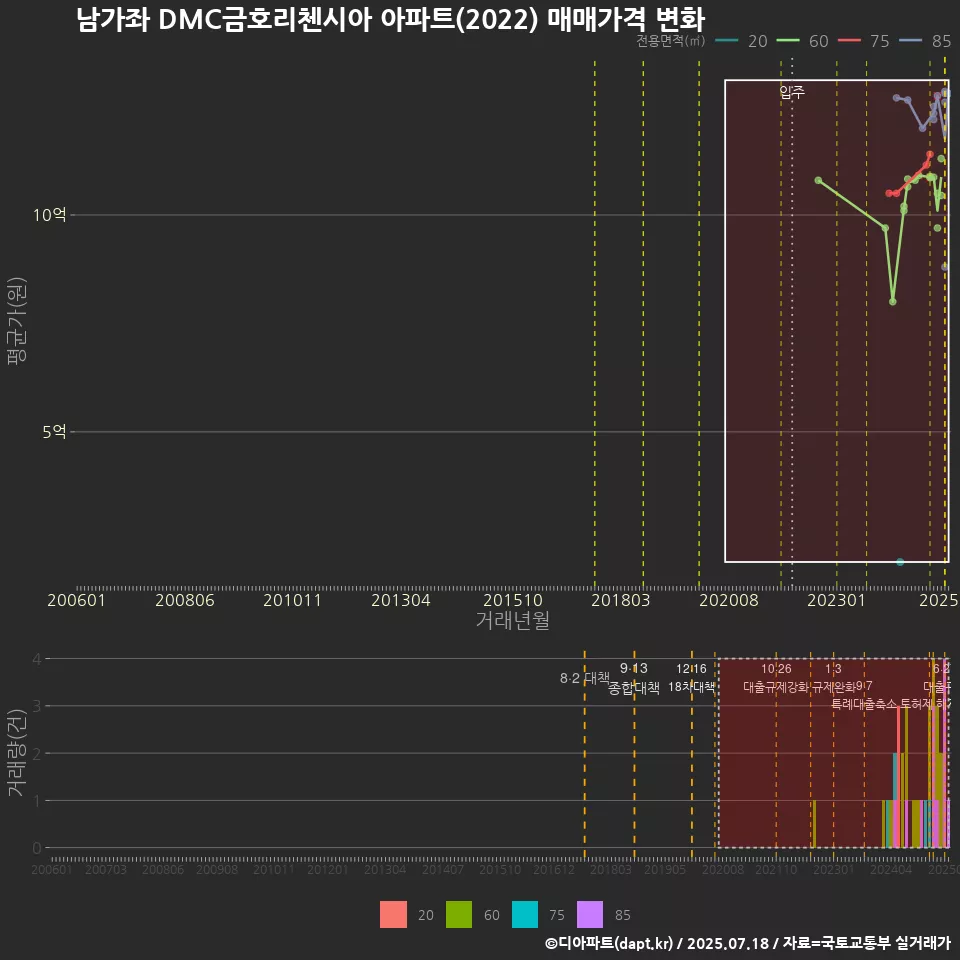This screenshot has width=960, height=960.
Task: Click '202404' on the volume chart x-axis
Action: pyautogui.click(x=891, y=869)
